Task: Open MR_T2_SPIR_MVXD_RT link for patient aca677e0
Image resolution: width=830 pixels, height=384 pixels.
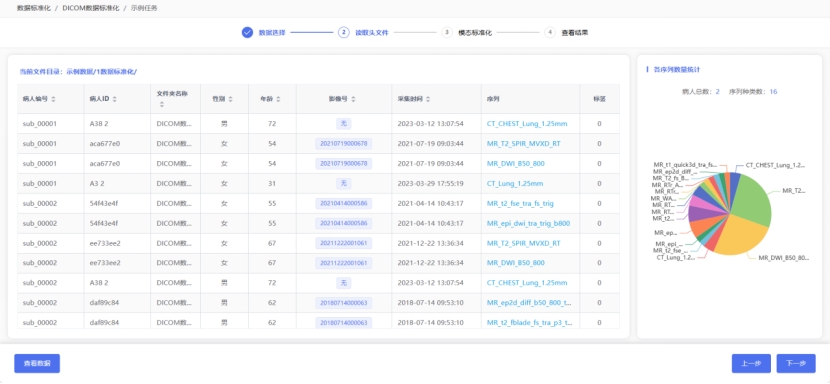Action: click(x=524, y=144)
